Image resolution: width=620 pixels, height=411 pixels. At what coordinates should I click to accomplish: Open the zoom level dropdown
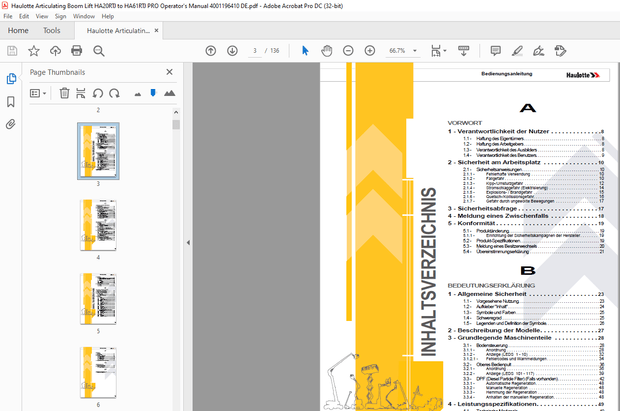415,51
